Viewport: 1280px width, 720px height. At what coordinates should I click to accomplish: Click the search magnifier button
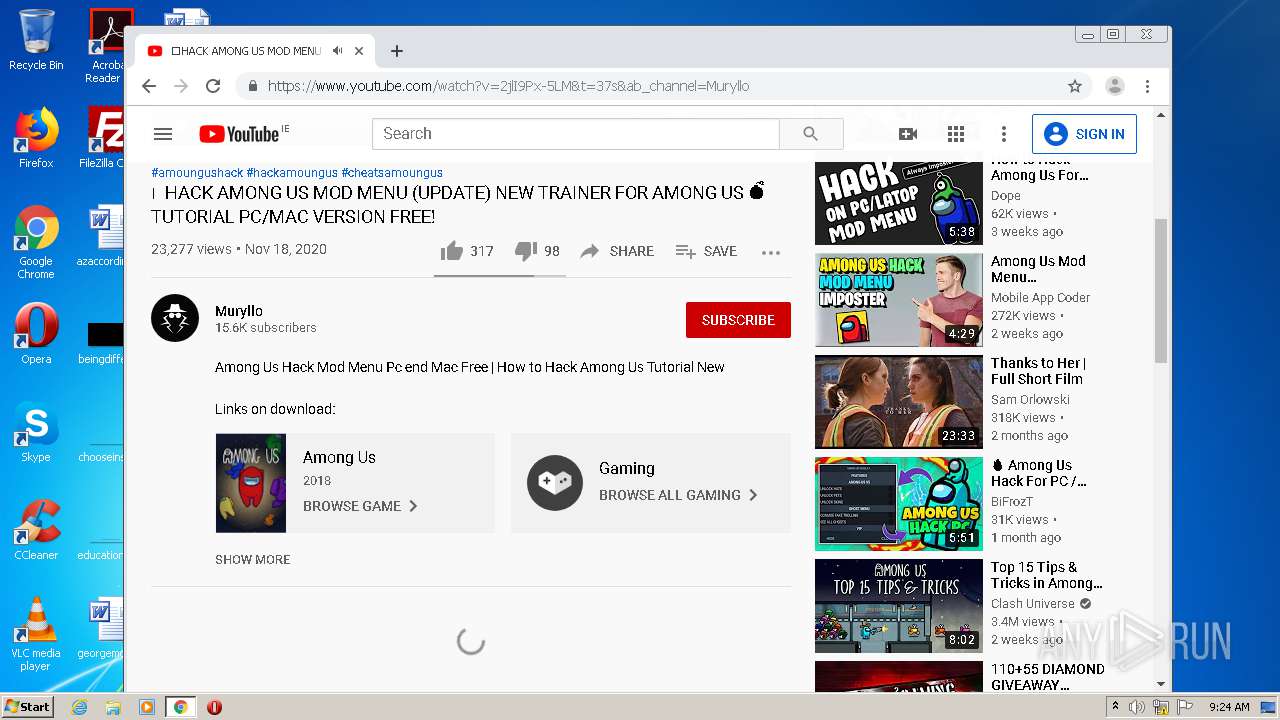(x=811, y=134)
